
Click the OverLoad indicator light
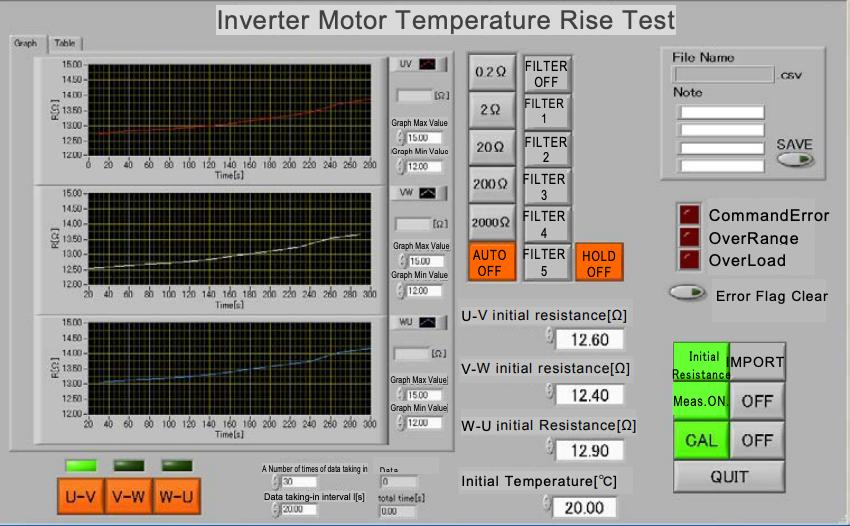pyautogui.click(x=689, y=259)
